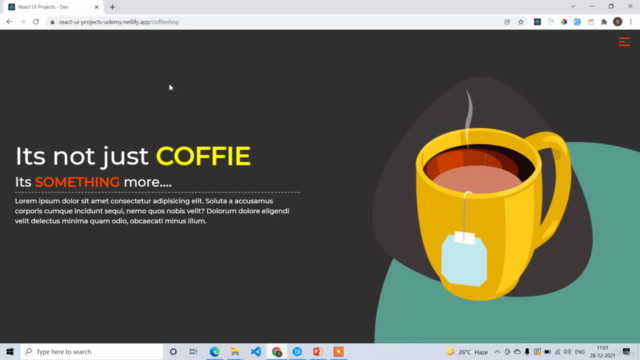Open the color wheel extension
The image size is (640, 360).
point(564,22)
